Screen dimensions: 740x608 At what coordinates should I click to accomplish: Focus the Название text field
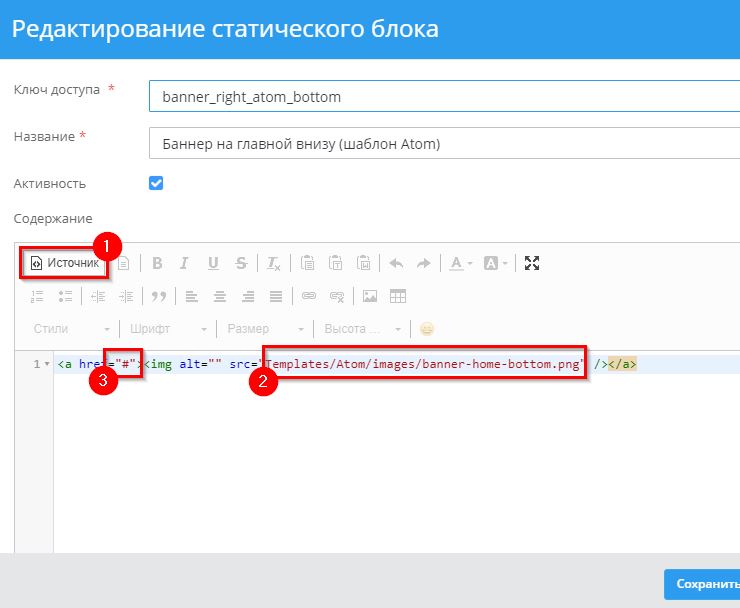pos(440,144)
